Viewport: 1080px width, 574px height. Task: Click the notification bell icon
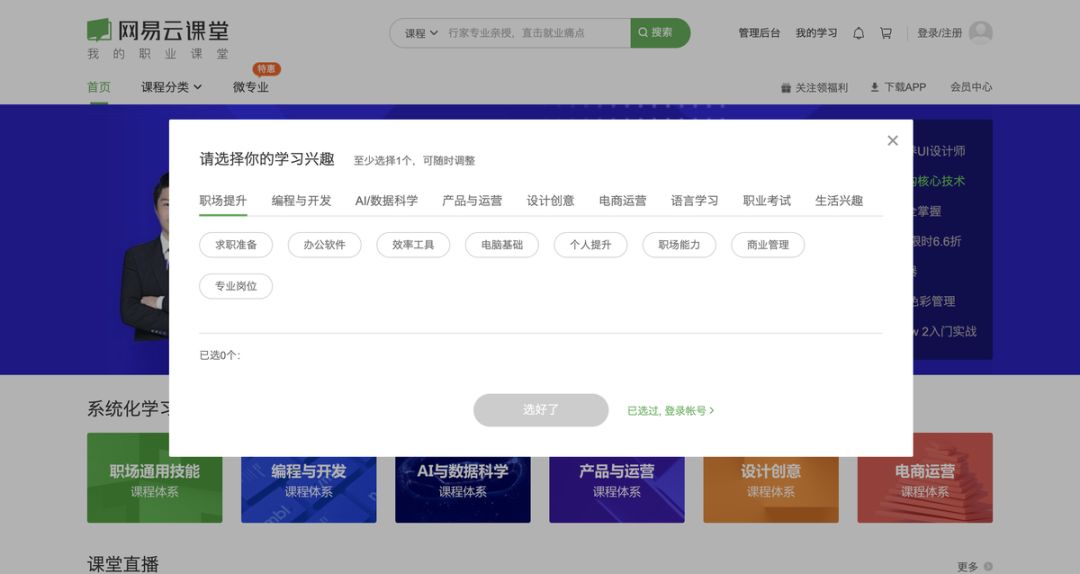[x=858, y=33]
